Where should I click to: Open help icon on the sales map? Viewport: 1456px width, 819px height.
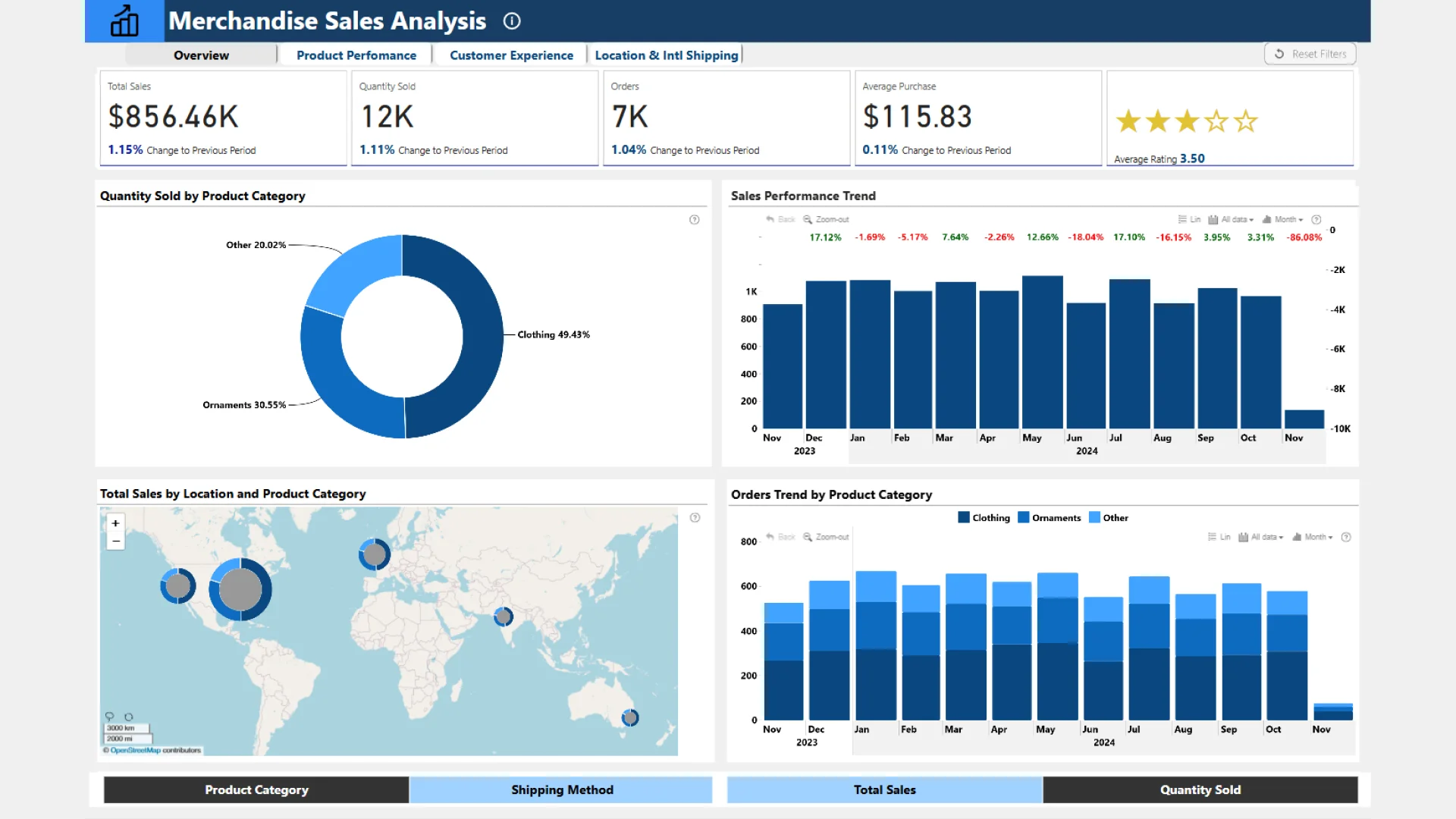tap(695, 518)
